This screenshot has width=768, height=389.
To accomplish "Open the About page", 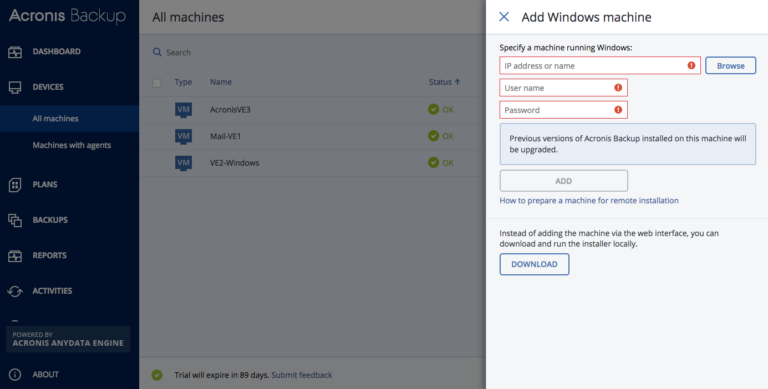I will pos(46,374).
